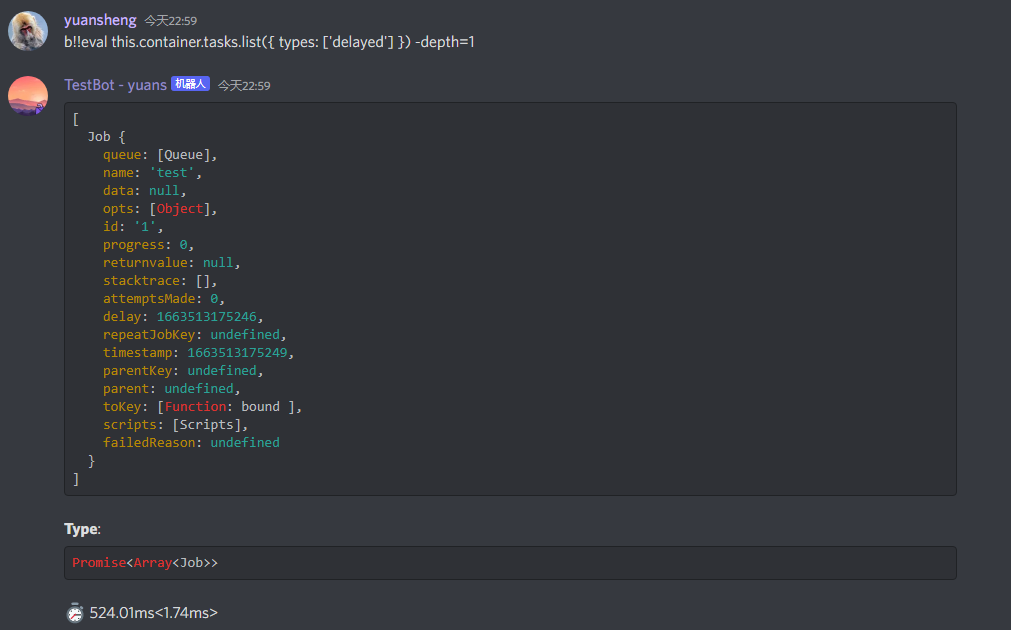Click the b!!eval command message text
Screen dimensions: 1011x630
tap(267, 42)
